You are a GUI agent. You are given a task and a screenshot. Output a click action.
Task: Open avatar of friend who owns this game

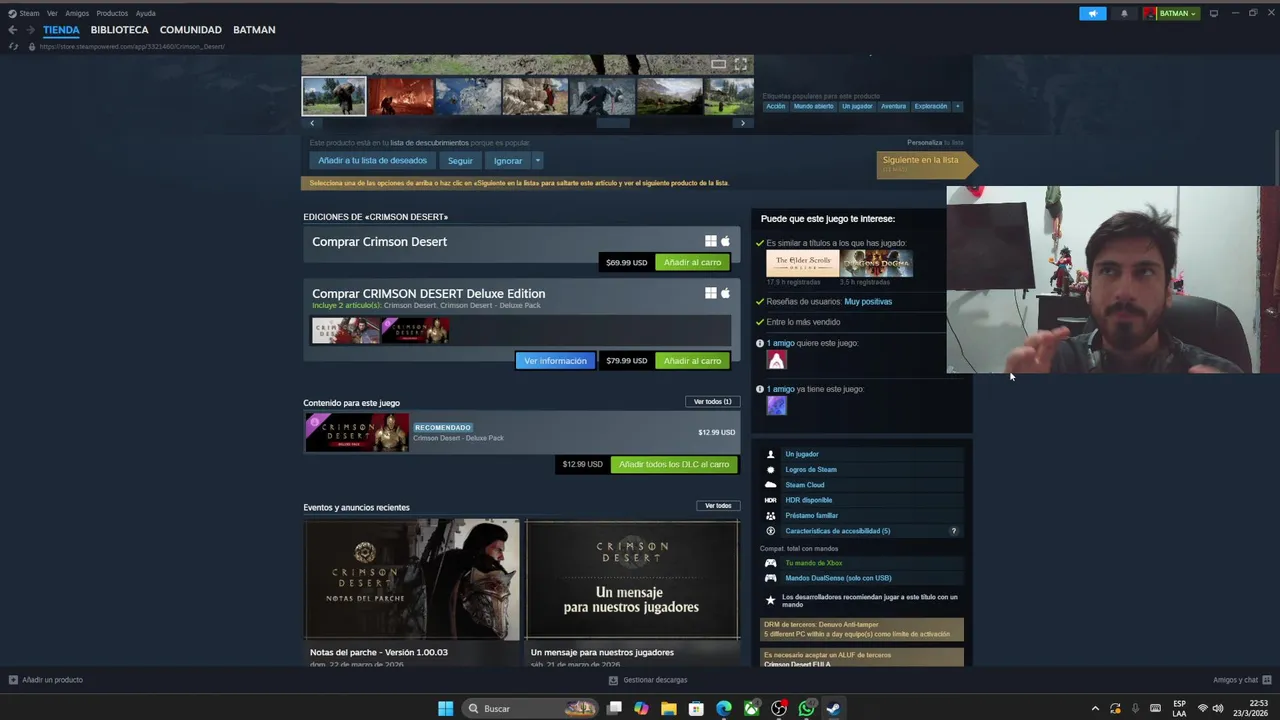[776, 405]
